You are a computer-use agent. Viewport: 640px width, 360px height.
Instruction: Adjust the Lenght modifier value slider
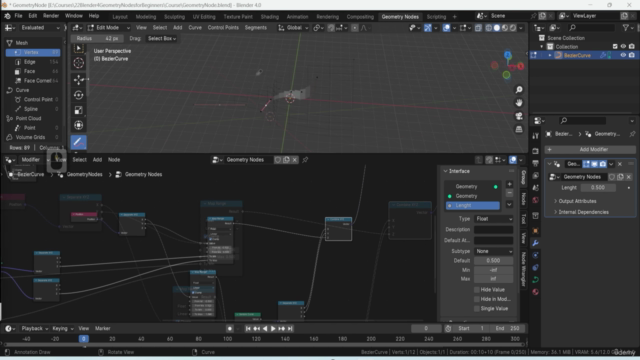[598, 188]
